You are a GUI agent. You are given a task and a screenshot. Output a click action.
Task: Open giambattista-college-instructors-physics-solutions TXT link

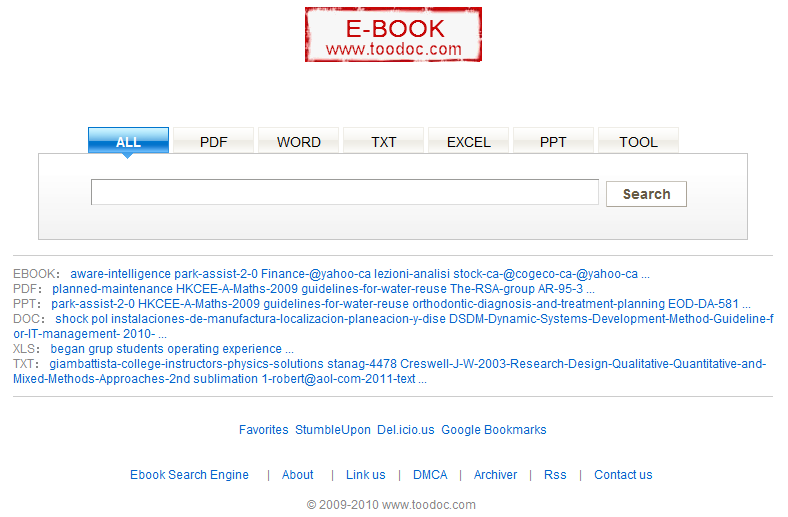click(x=186, y=364)
